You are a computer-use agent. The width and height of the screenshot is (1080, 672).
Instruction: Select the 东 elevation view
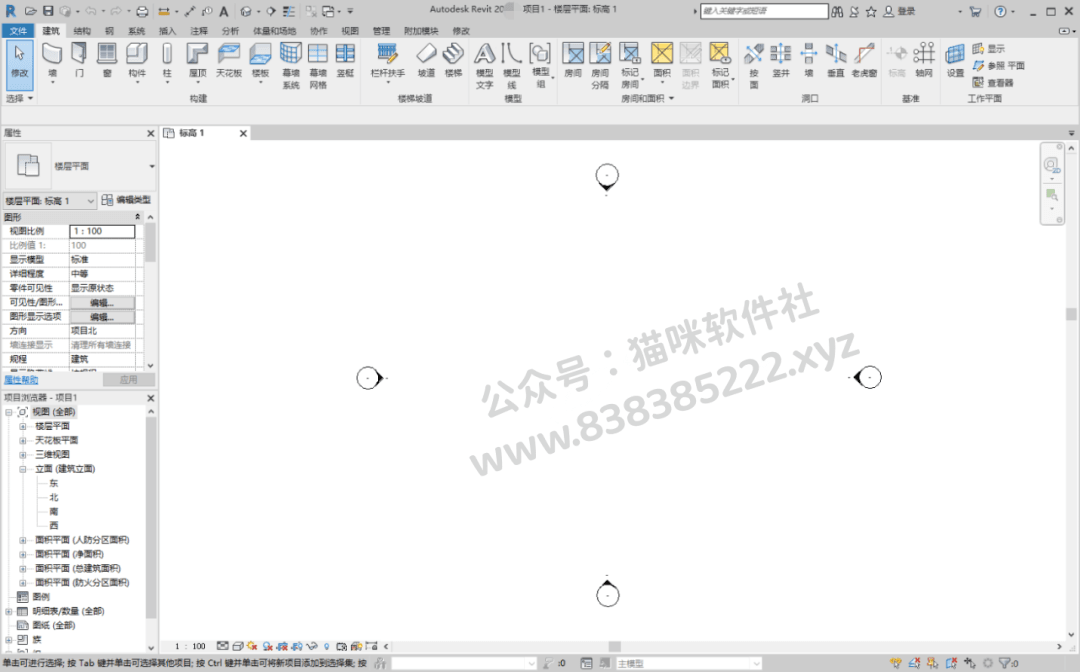54,483
